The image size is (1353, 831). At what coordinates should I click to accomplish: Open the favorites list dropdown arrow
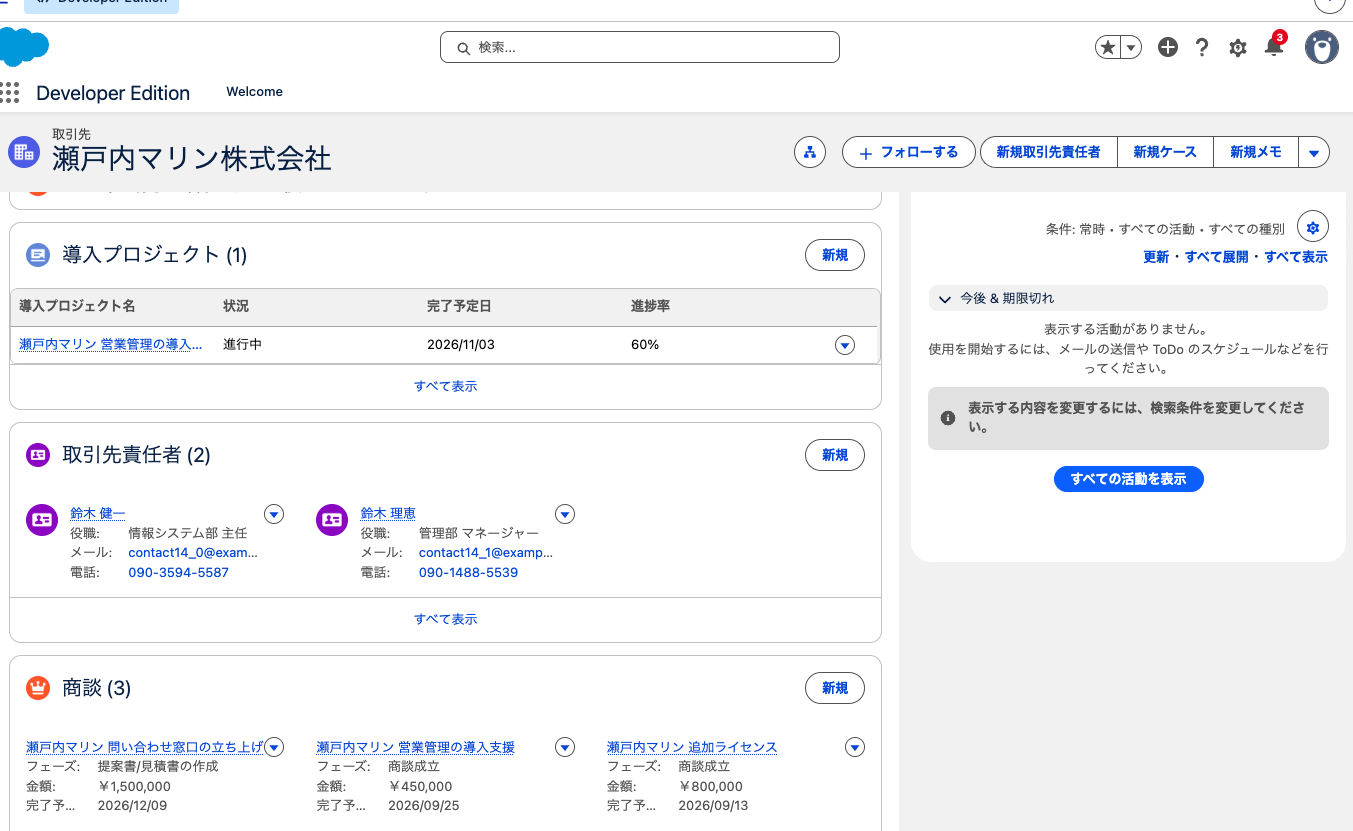(1131, 47)
